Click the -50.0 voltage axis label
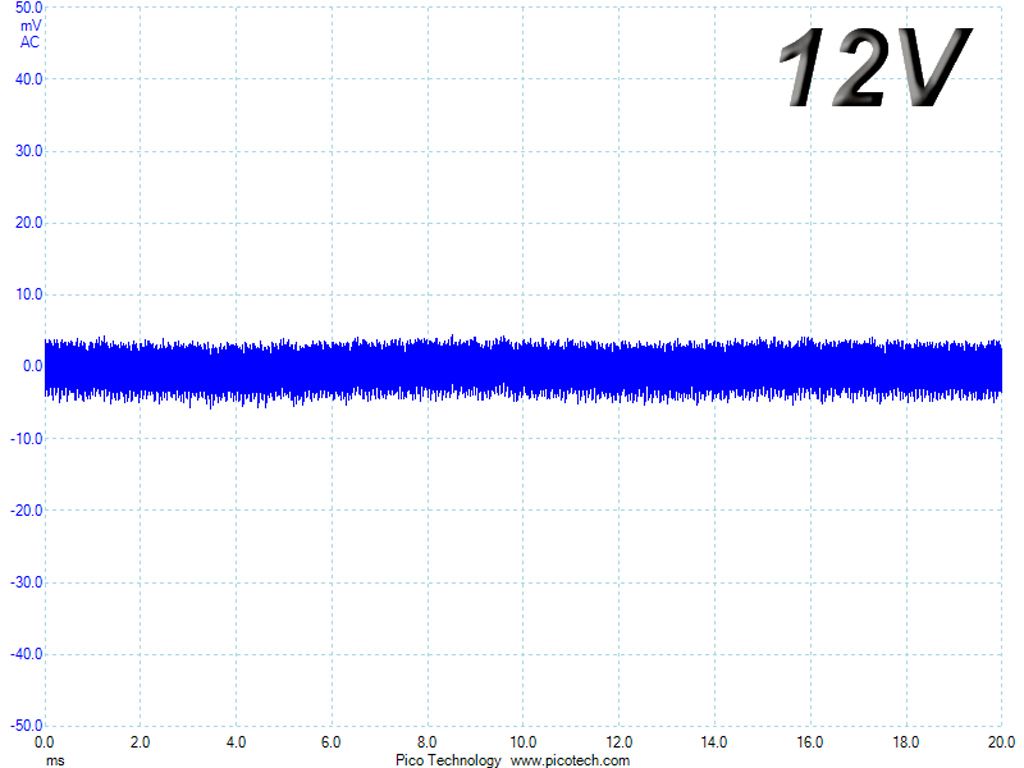The width and height of the screenshot is (1024, 768). tap(26, 726)
